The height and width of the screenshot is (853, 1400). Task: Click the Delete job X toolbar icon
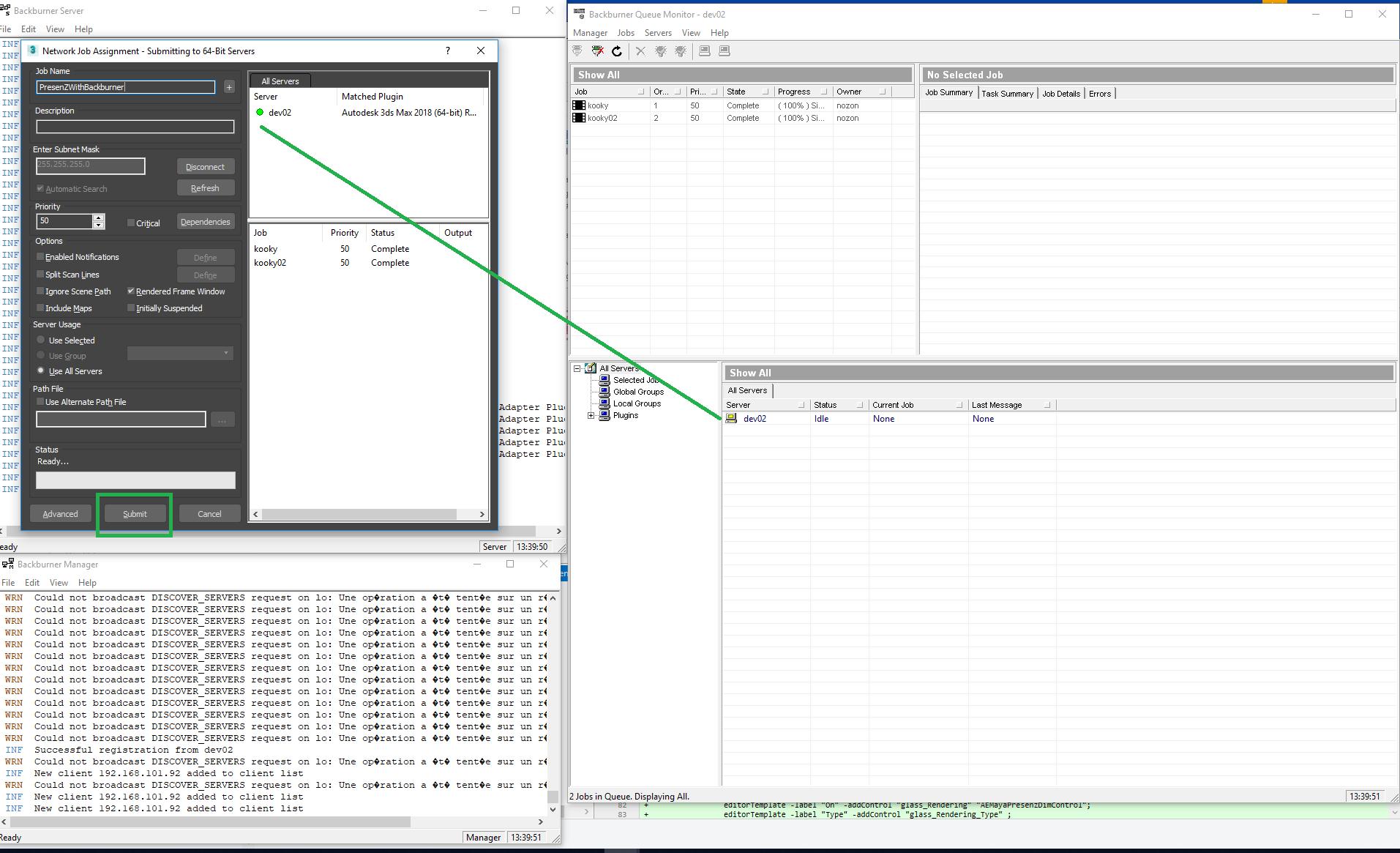[x=640, y=51]
